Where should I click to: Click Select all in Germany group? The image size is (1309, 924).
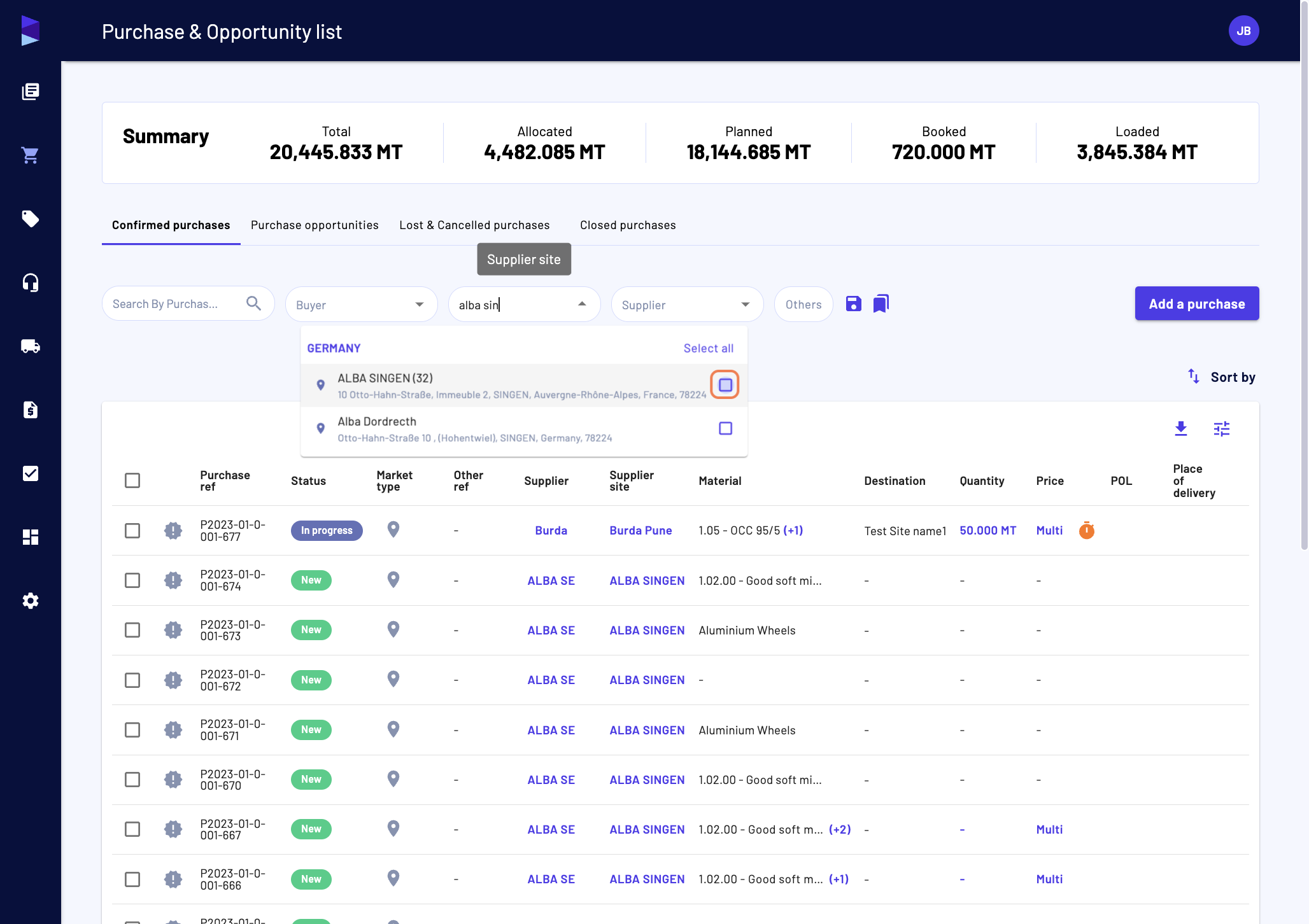click(x=708, y=348)
